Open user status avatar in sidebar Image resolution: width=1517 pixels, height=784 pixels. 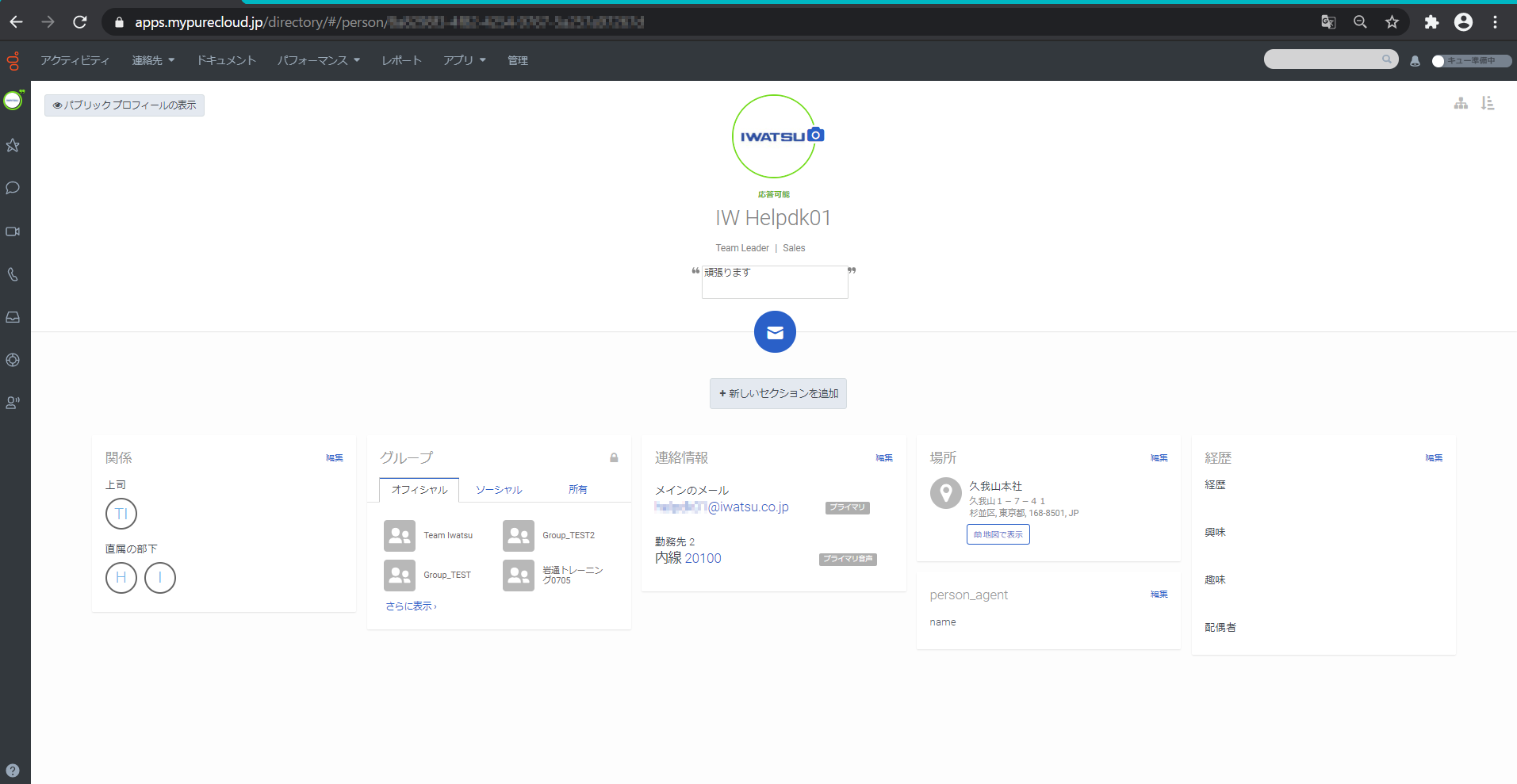tap(13, 101)
